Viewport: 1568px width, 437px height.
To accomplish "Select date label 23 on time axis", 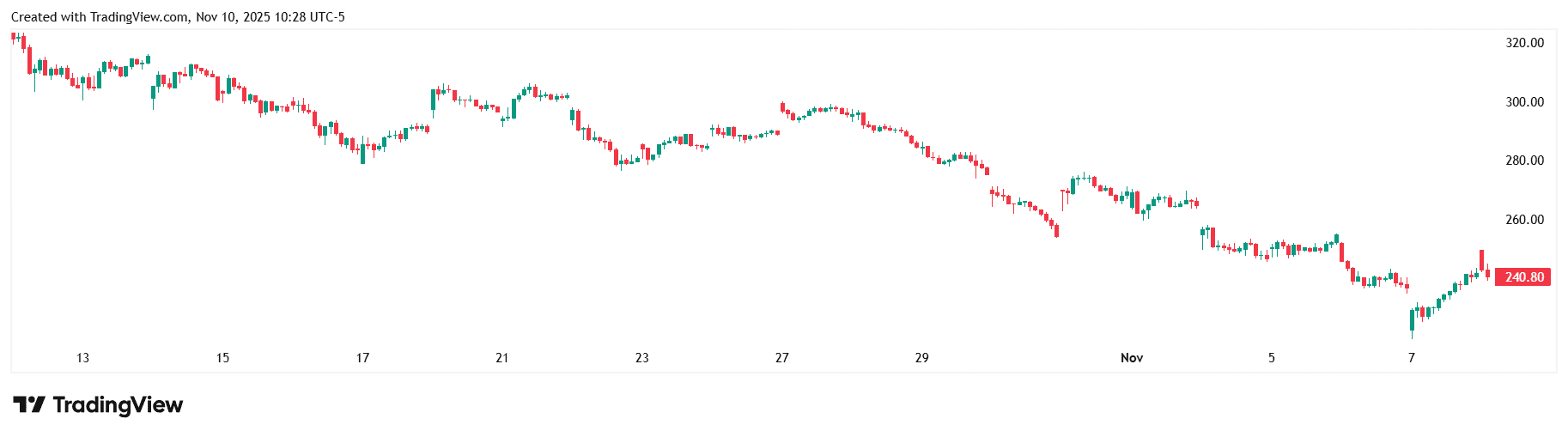I will (x=642, y=358).
